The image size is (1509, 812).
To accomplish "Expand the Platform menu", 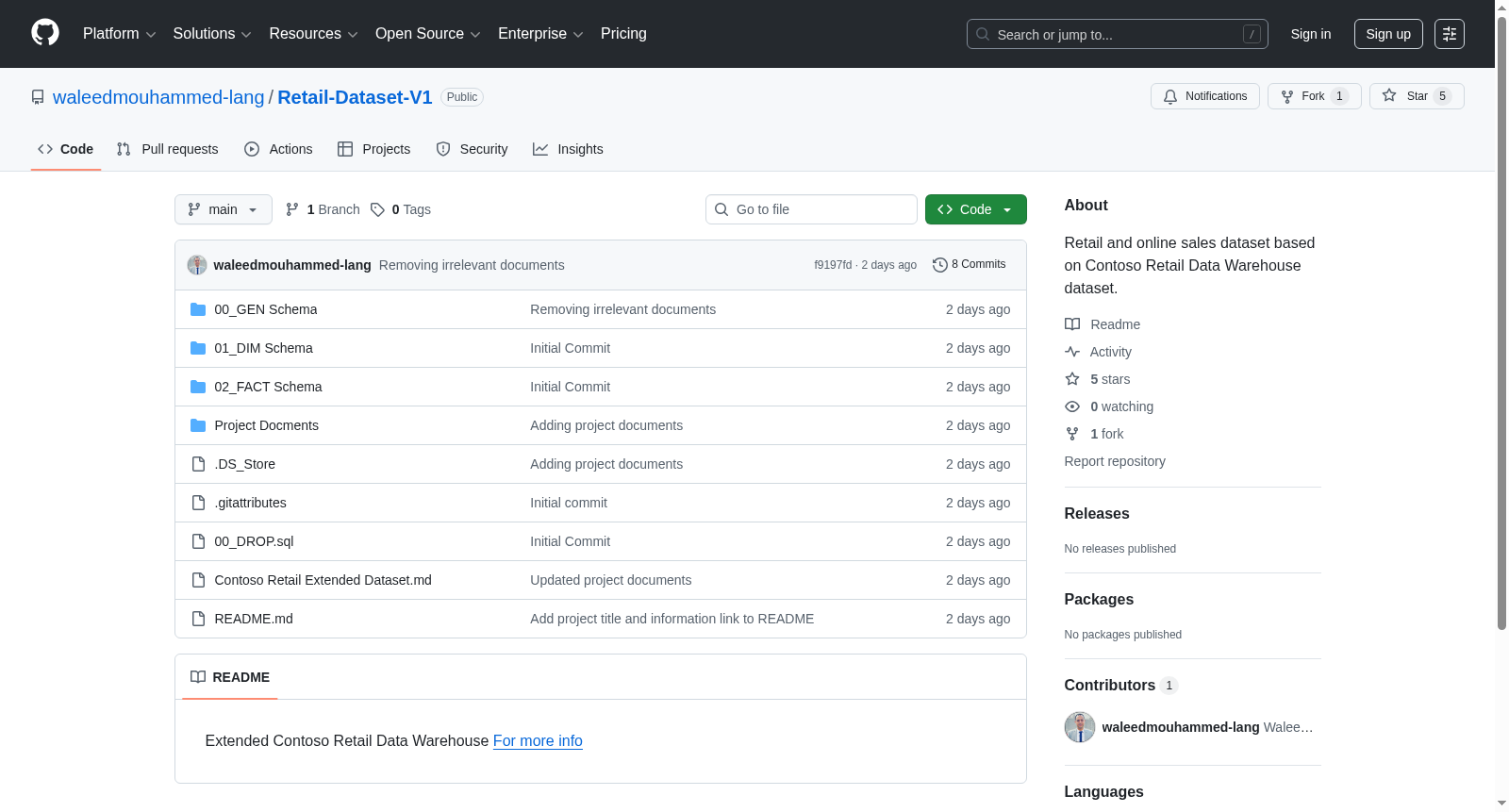I will (120, 34).
